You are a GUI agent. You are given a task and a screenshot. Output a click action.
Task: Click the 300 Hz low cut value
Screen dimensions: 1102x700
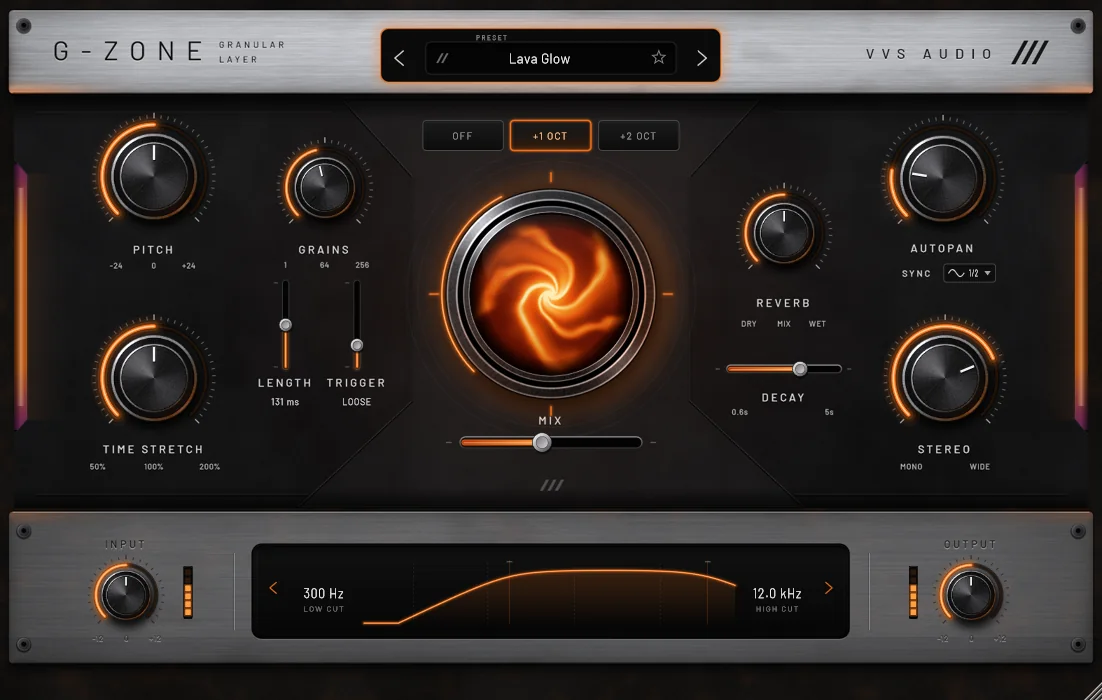323,594
